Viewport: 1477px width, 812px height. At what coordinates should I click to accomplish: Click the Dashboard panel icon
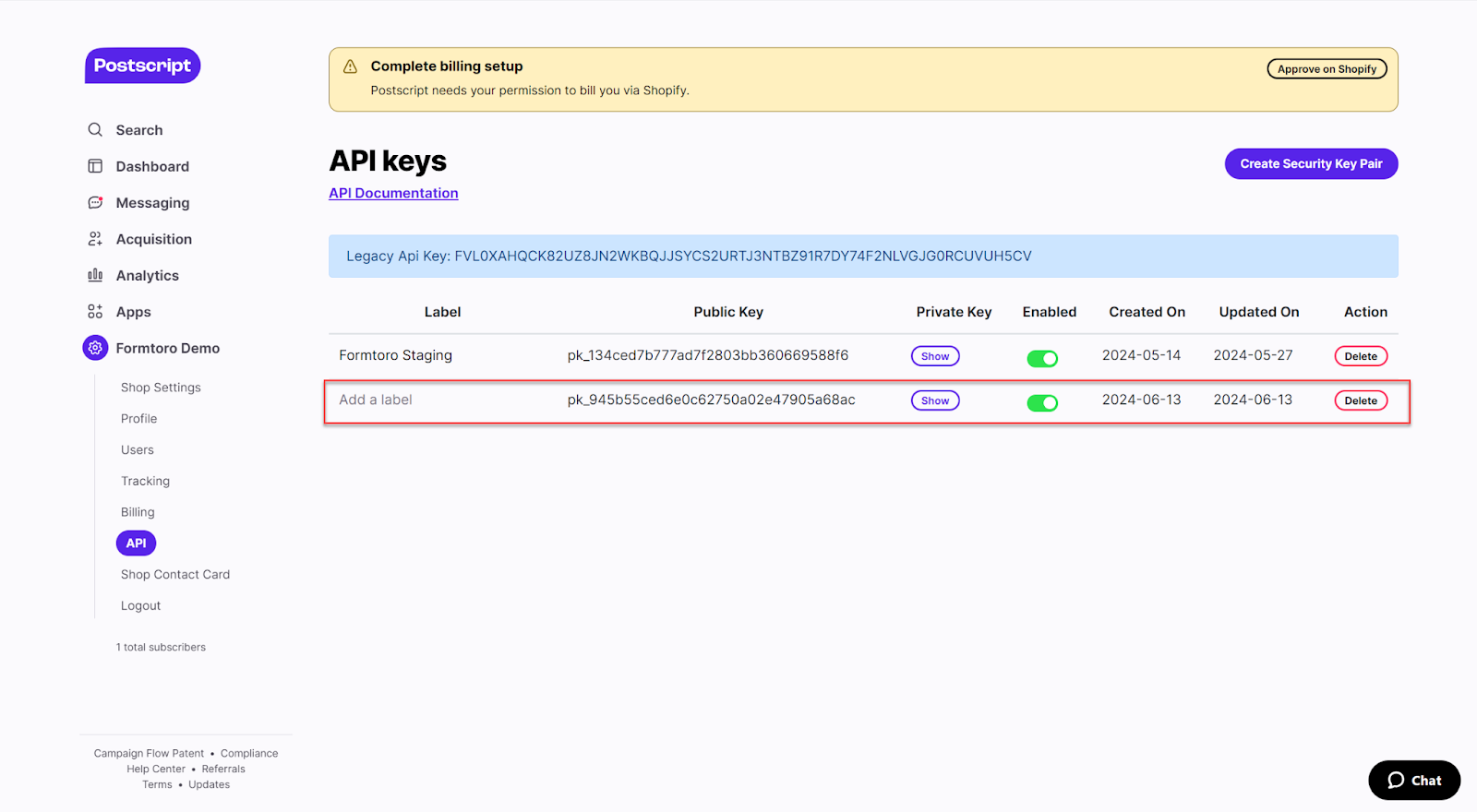(95, 166)
